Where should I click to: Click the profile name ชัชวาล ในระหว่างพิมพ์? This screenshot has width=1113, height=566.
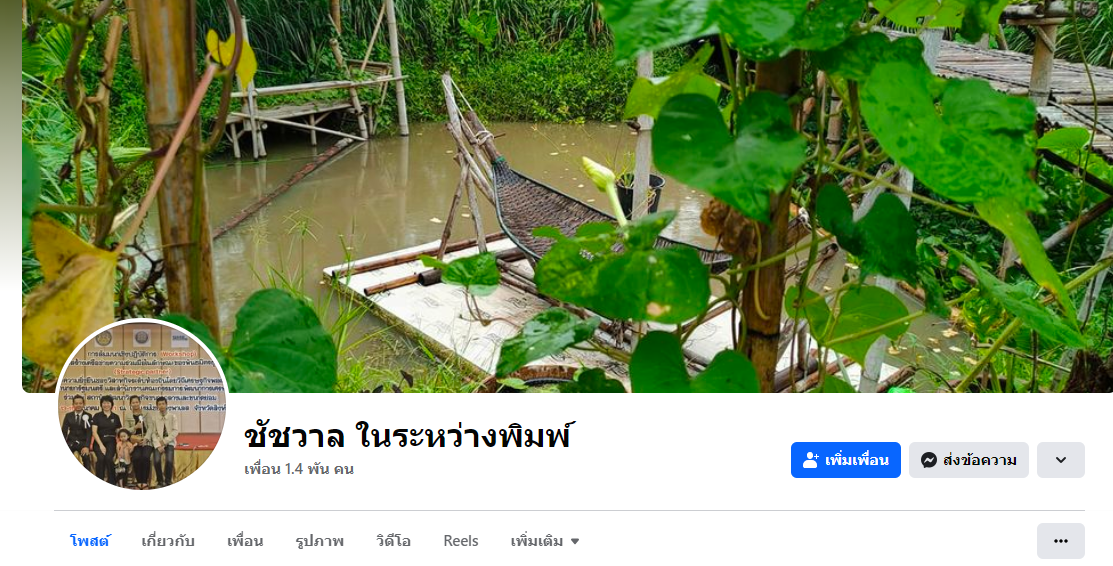click(407, 436)
